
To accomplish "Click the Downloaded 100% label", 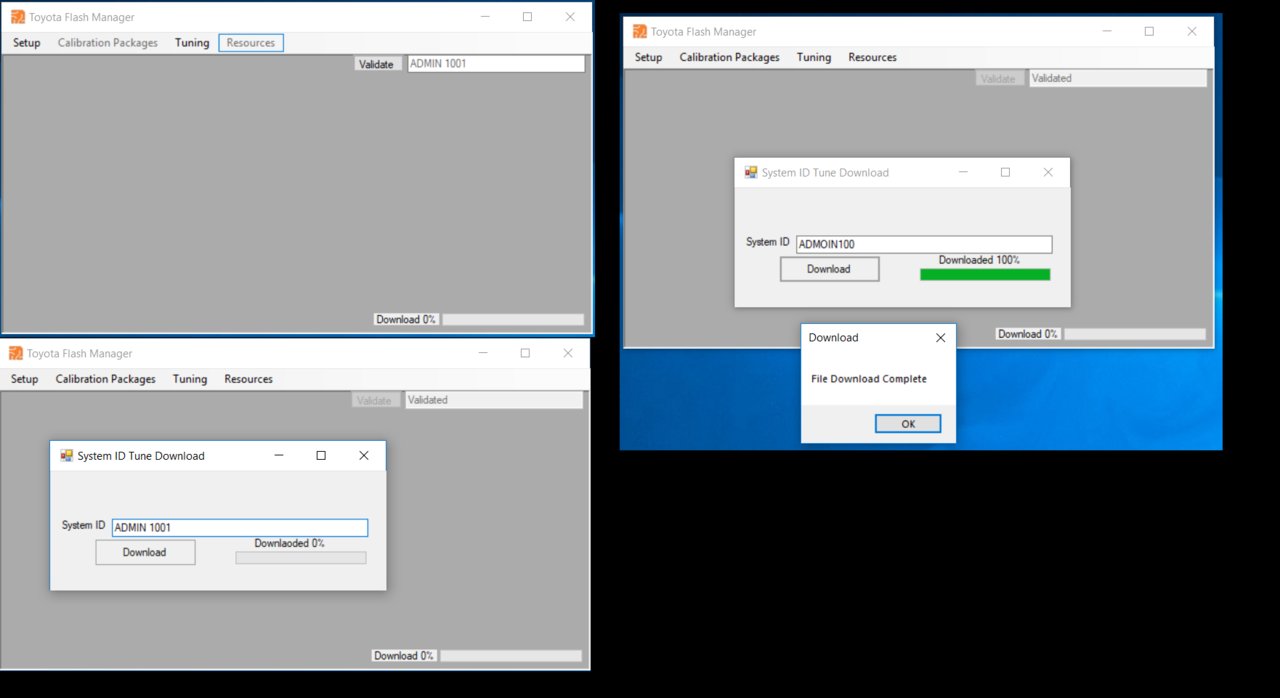I will point(979,260).
